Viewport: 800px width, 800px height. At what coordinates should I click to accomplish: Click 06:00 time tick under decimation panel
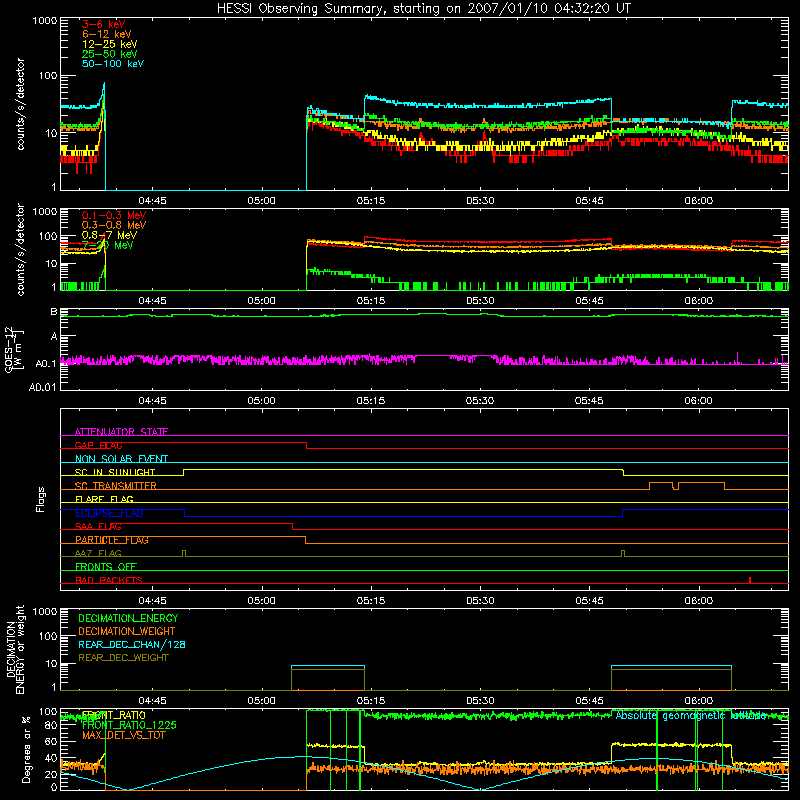click(698, 701)
